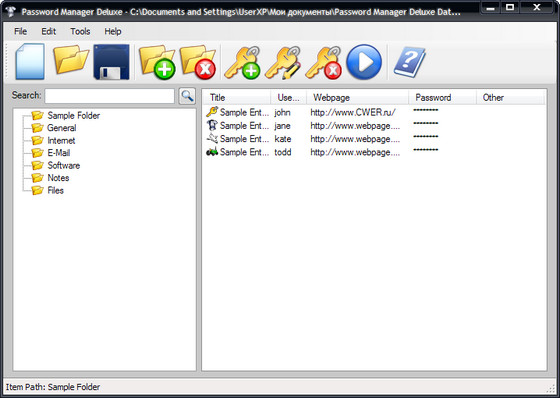Select the General folder icon in tree

click(x=37, y=128)
